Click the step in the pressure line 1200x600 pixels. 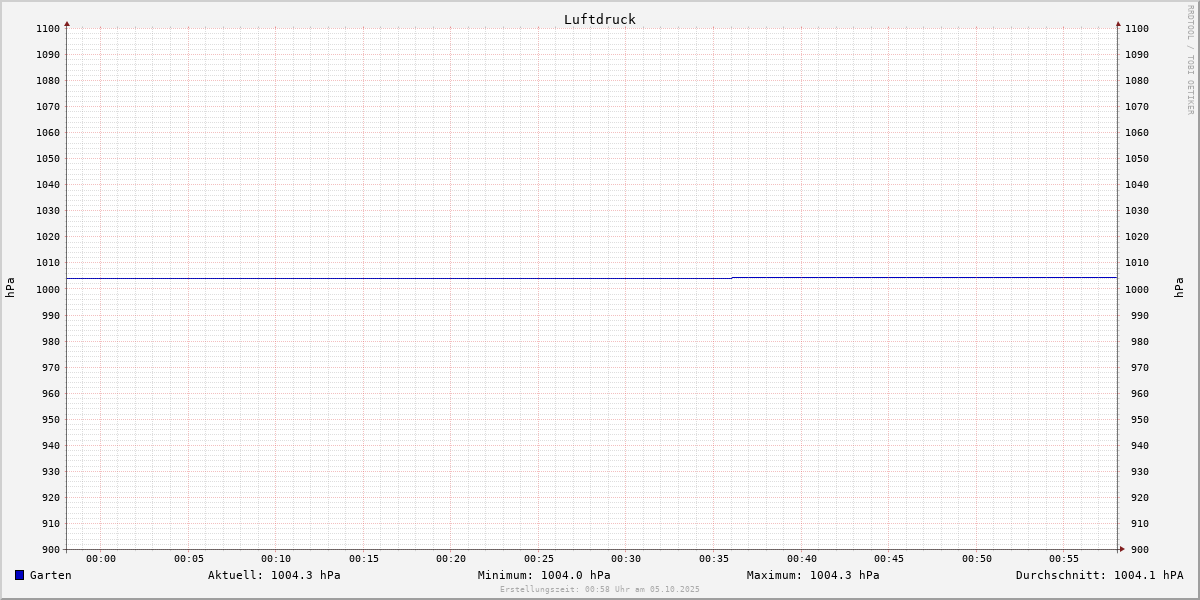[732, 278]
